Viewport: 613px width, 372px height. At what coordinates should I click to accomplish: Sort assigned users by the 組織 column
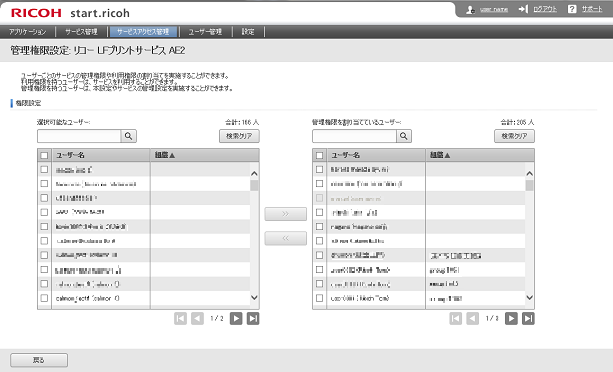pos(480,155)
